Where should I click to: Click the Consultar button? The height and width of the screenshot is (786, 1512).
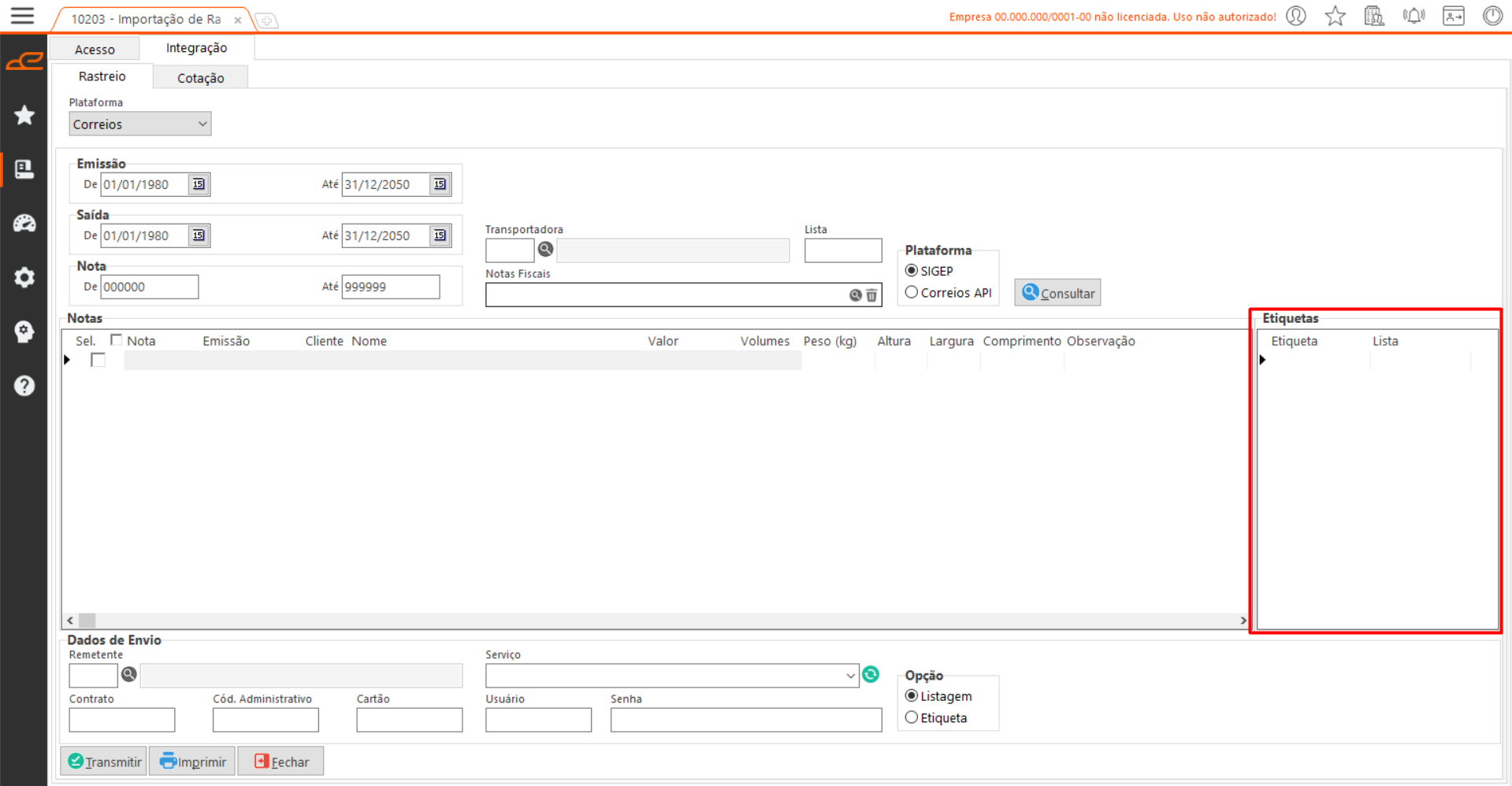pos(1057,293)
